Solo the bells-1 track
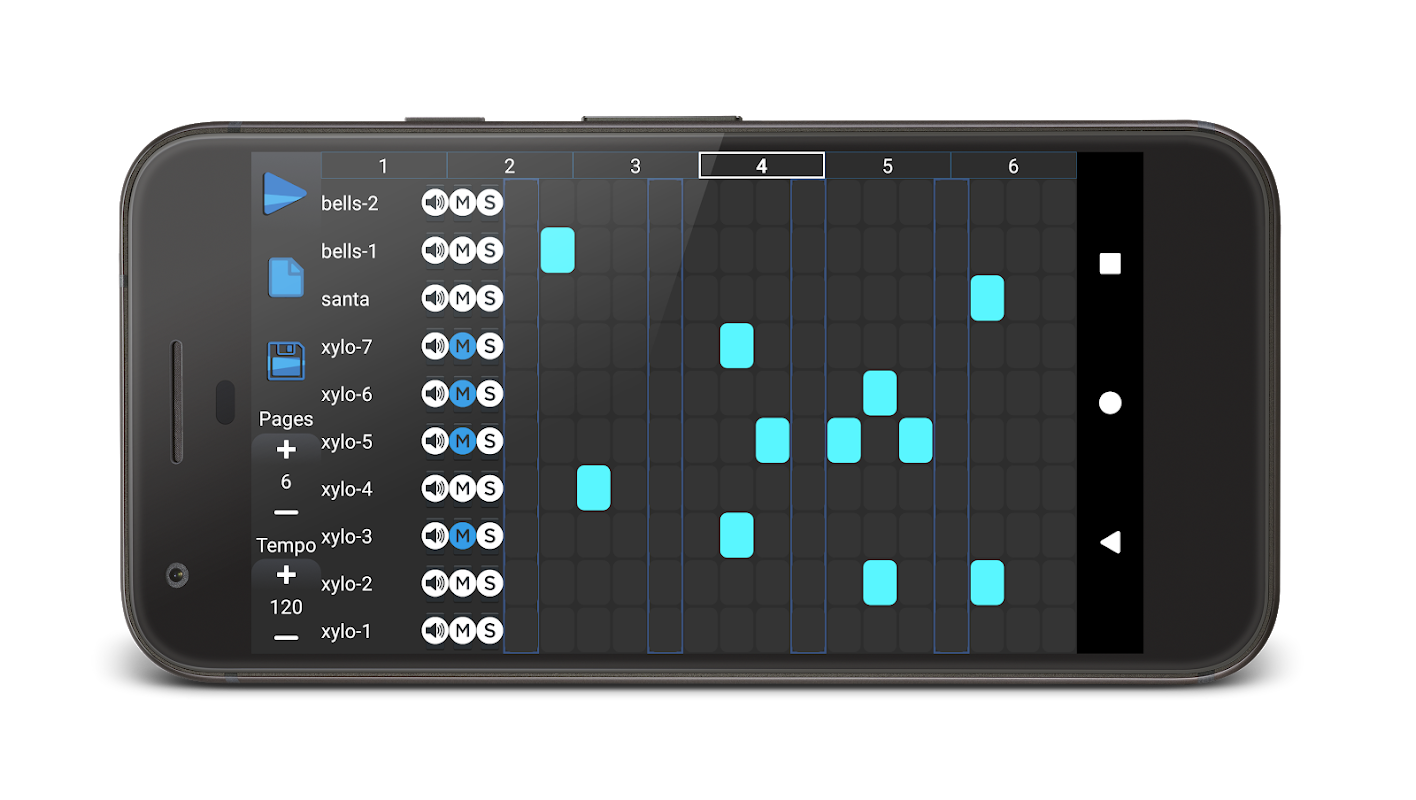This screenshot has width=1416, height=800. (489, 251)
